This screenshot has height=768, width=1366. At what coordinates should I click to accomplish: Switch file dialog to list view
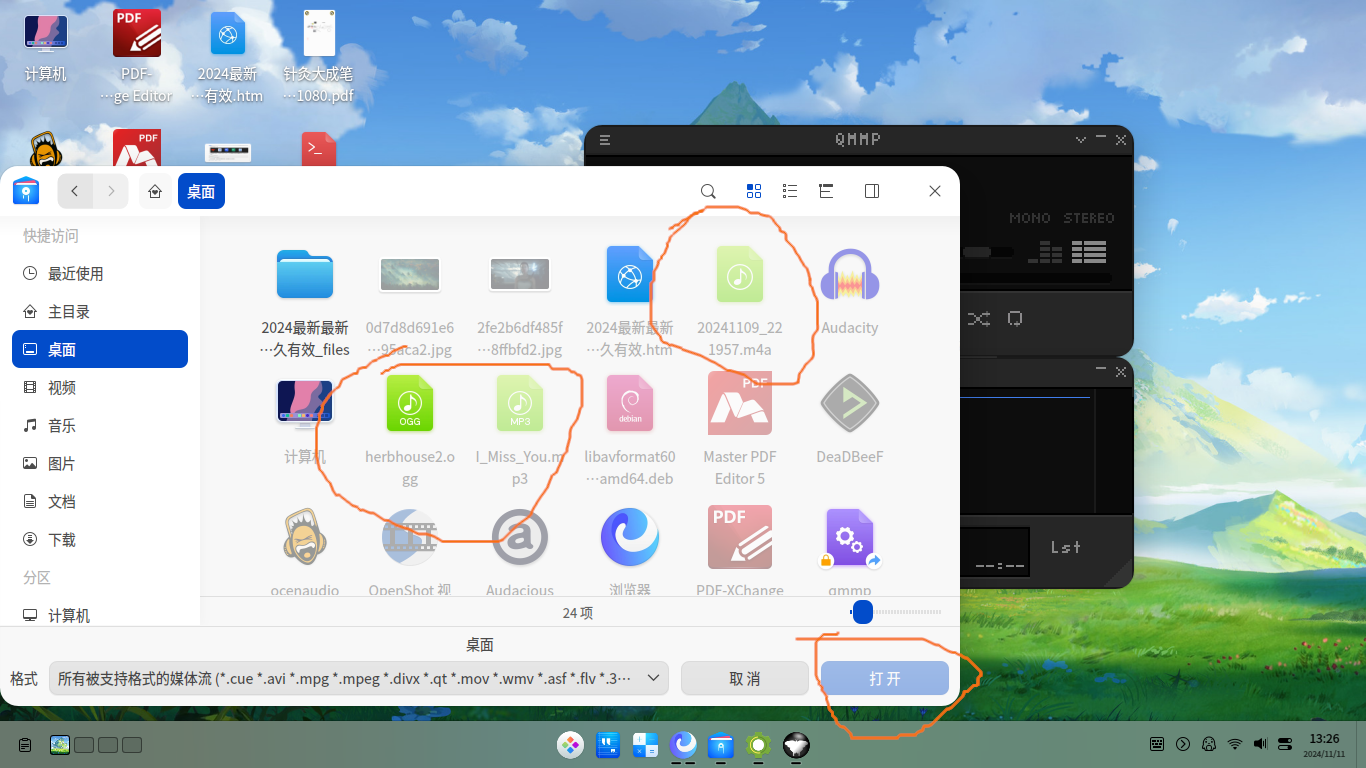click(x=790, y=191)
